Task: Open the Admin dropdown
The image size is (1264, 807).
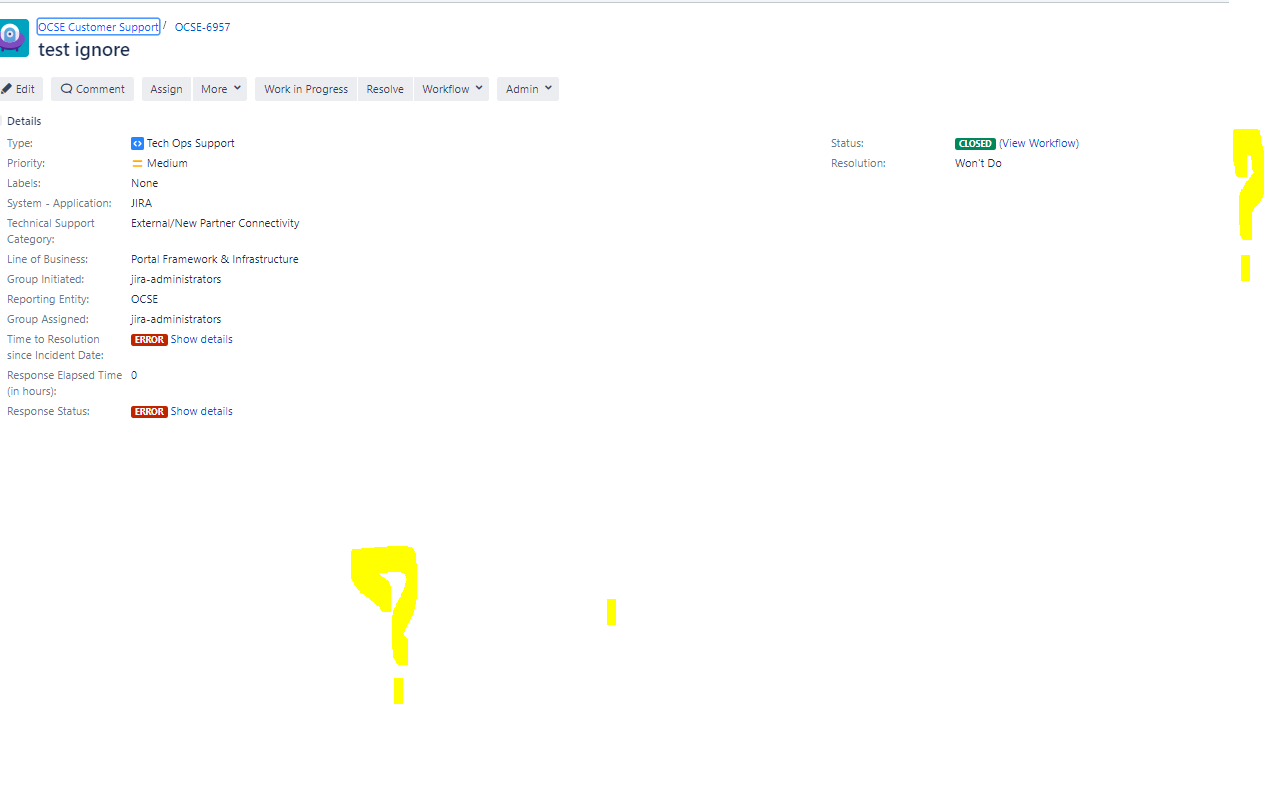Action: [528, 89]
